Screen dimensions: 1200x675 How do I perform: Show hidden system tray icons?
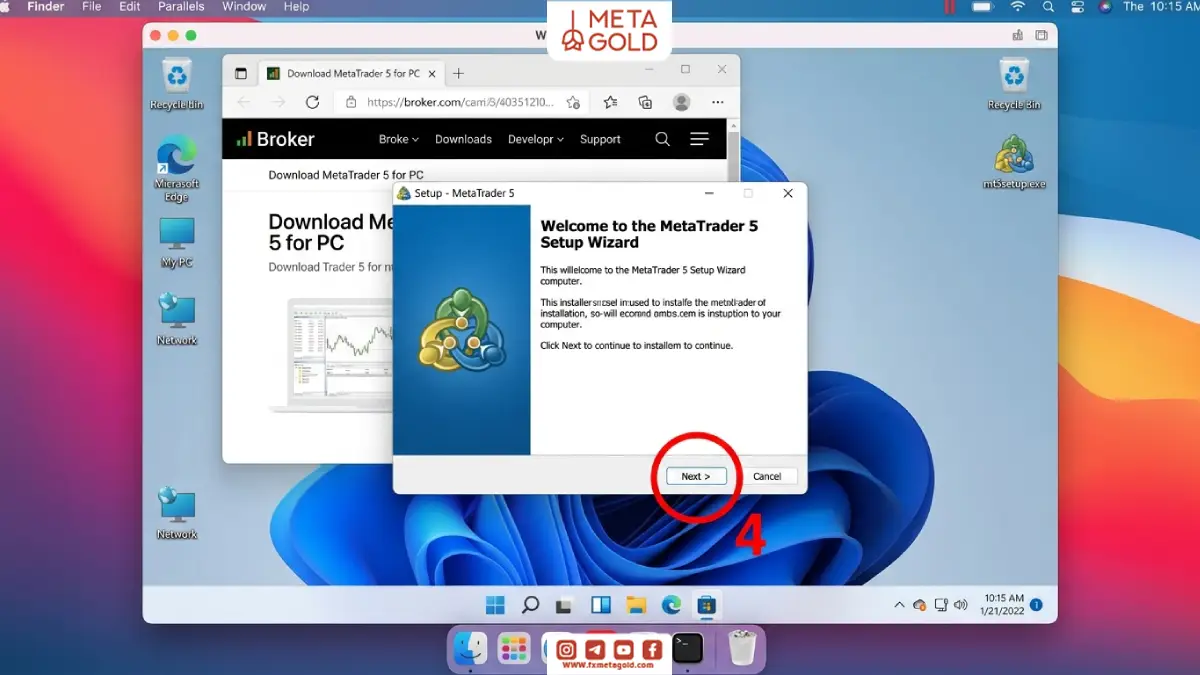click(897, 605)
